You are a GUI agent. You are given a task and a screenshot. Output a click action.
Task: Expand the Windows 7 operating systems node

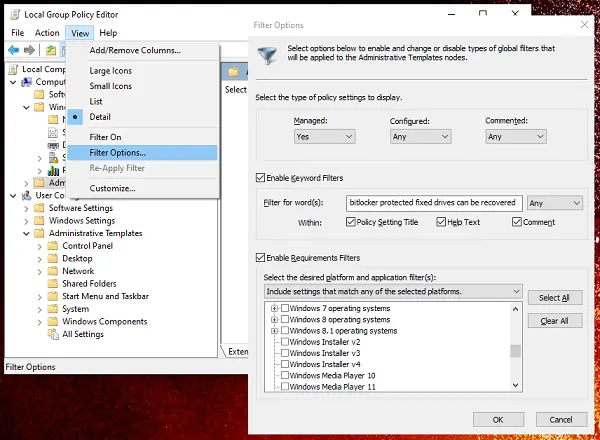click(x=274, y=308)
